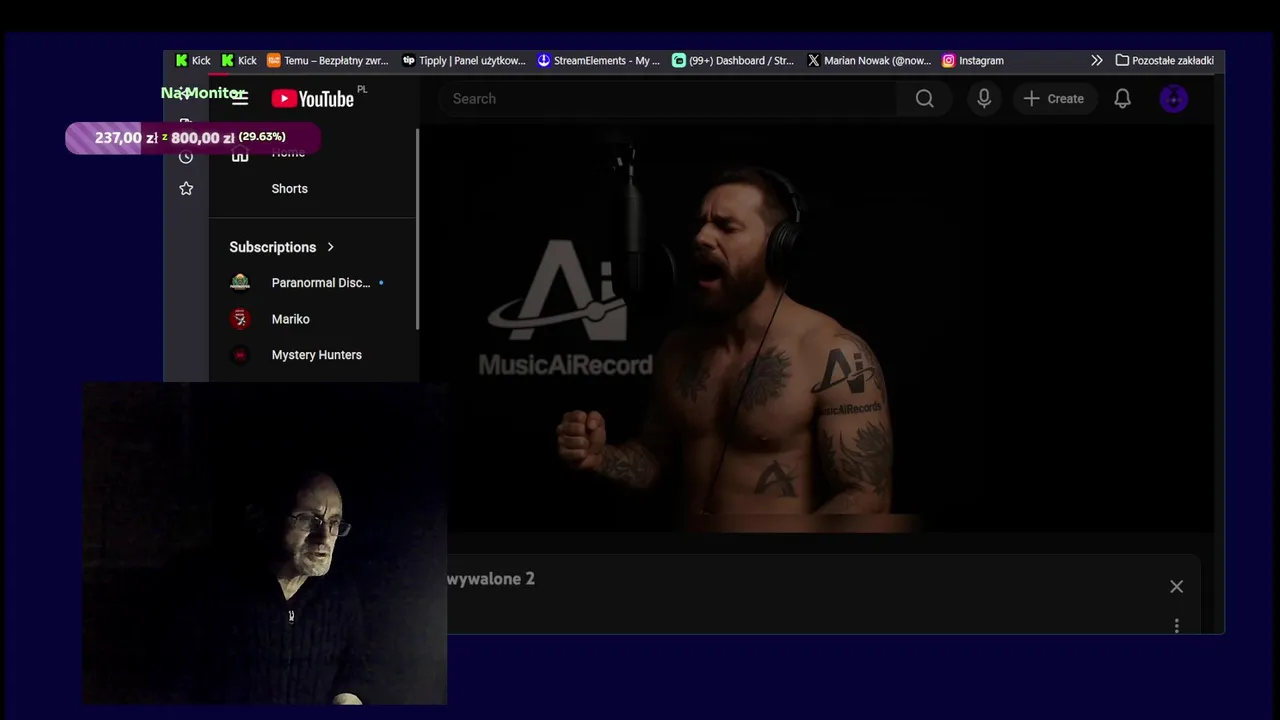Open the X Marian Nowak bookmark icon
Screen dimensions: 1280x720
813,60
